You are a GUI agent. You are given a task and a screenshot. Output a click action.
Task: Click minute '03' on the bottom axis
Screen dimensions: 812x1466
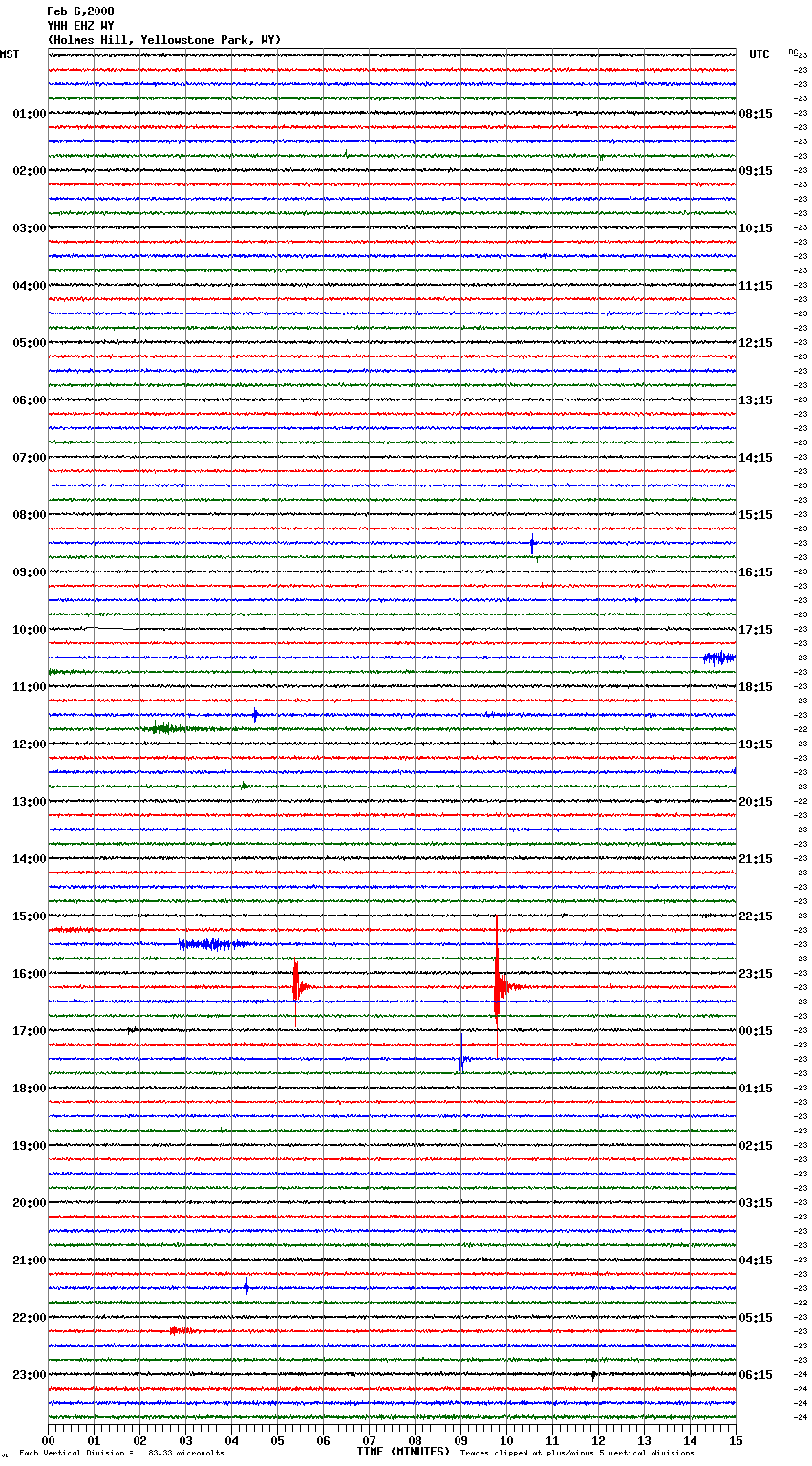pyautogui.click(x=185, y=1440)
